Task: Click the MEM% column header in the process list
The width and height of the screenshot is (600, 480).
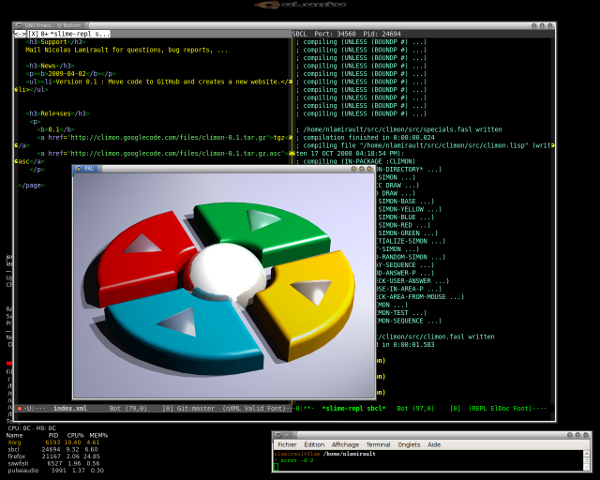Action: (99, 436)
